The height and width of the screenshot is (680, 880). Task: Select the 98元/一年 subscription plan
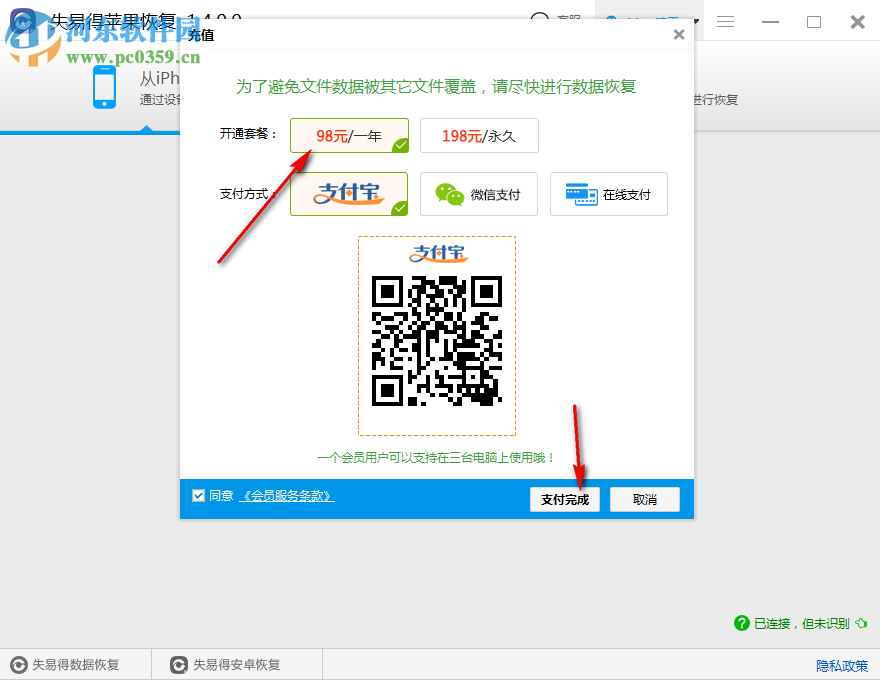[348, 135]
